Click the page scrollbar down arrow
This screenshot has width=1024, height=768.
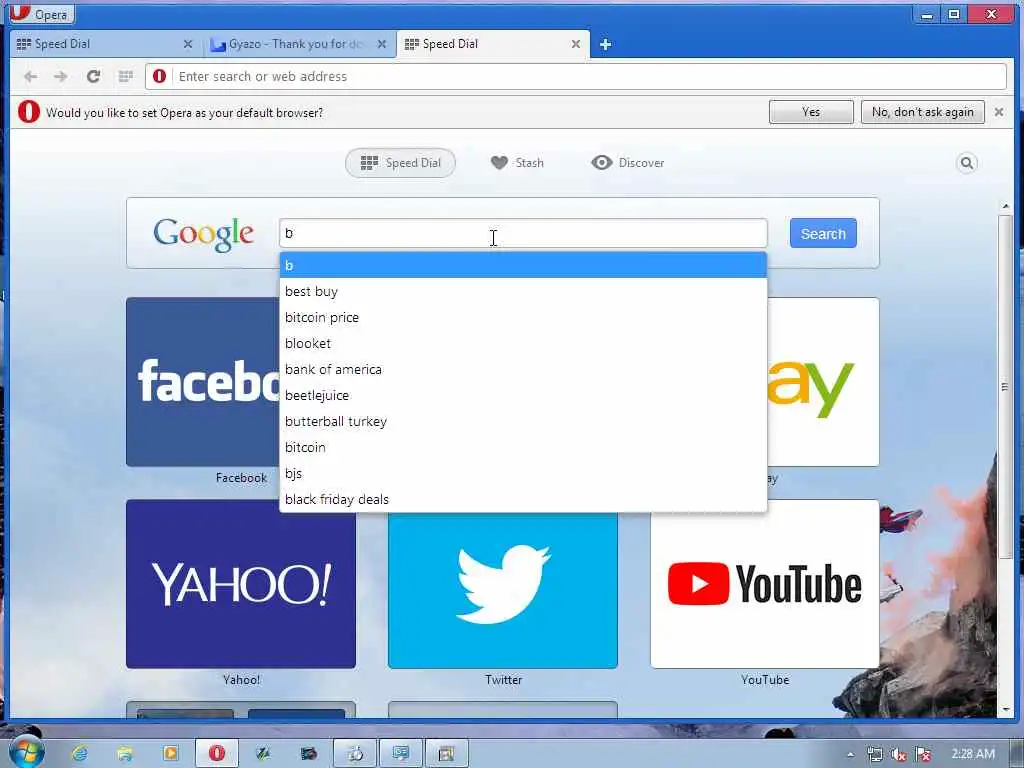[1006, 709]
